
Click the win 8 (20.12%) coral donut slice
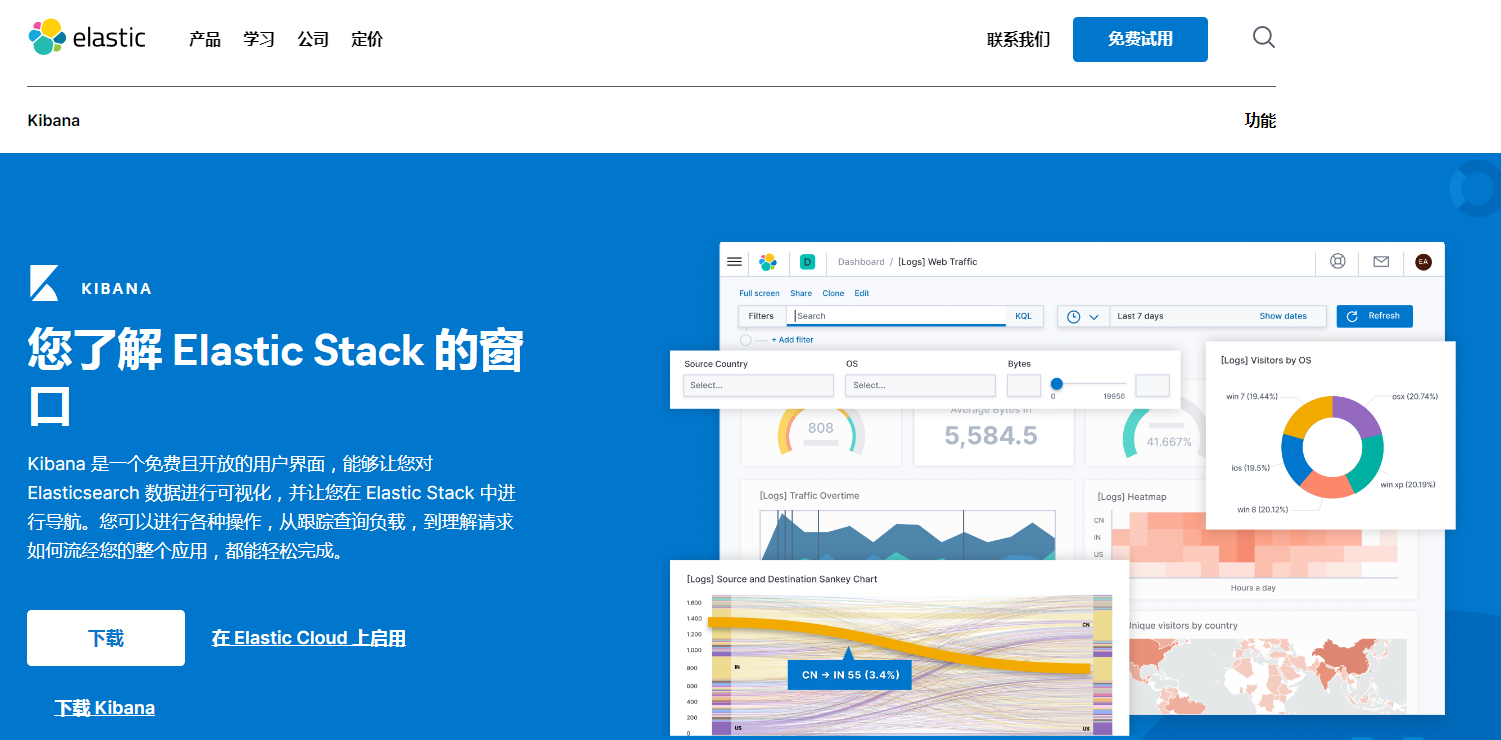click(x=1325, y=485)
